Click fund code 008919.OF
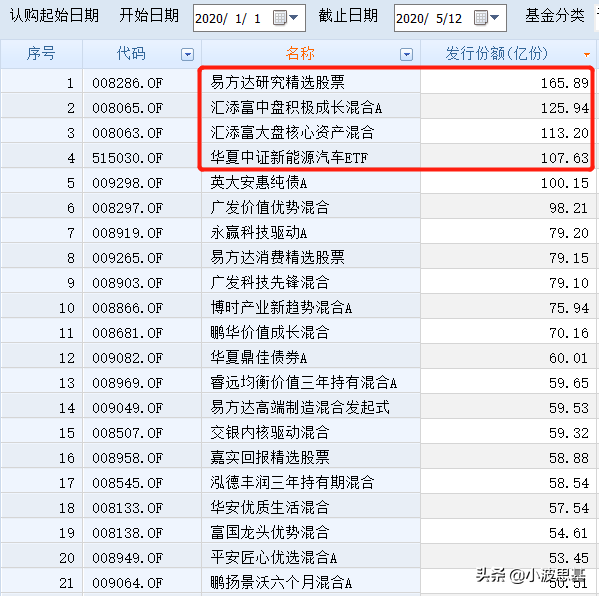599x596 pixels. 128,233
